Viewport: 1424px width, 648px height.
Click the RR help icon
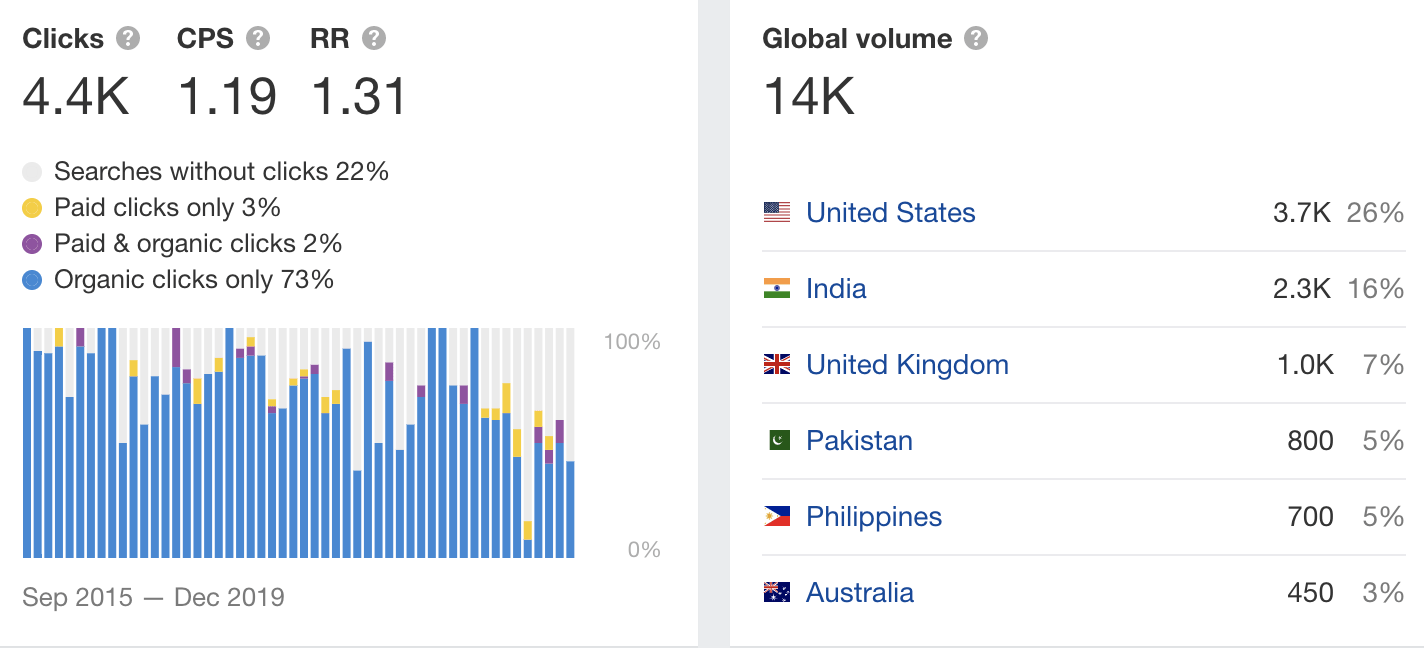pos(374,38)
